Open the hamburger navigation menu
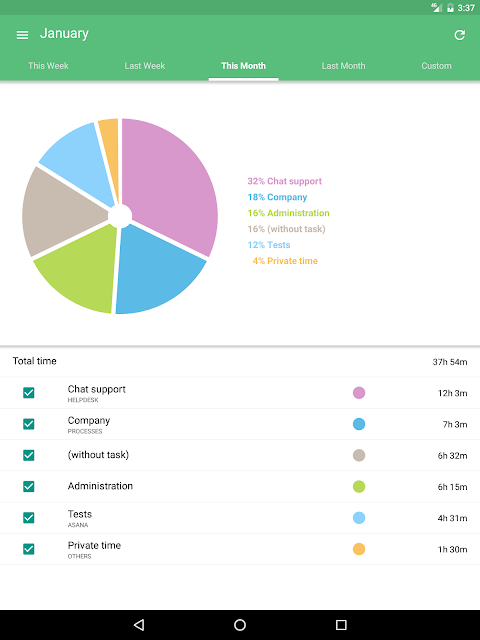 click(x=22, y=35)
